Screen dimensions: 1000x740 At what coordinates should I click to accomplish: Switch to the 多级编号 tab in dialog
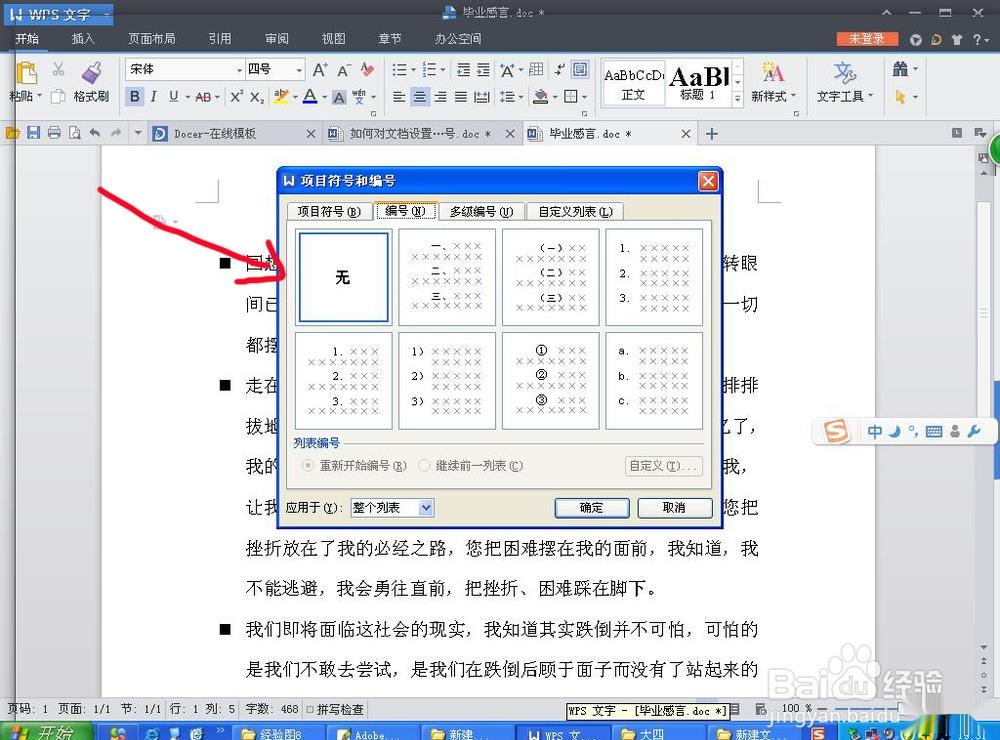coord(482,211)
